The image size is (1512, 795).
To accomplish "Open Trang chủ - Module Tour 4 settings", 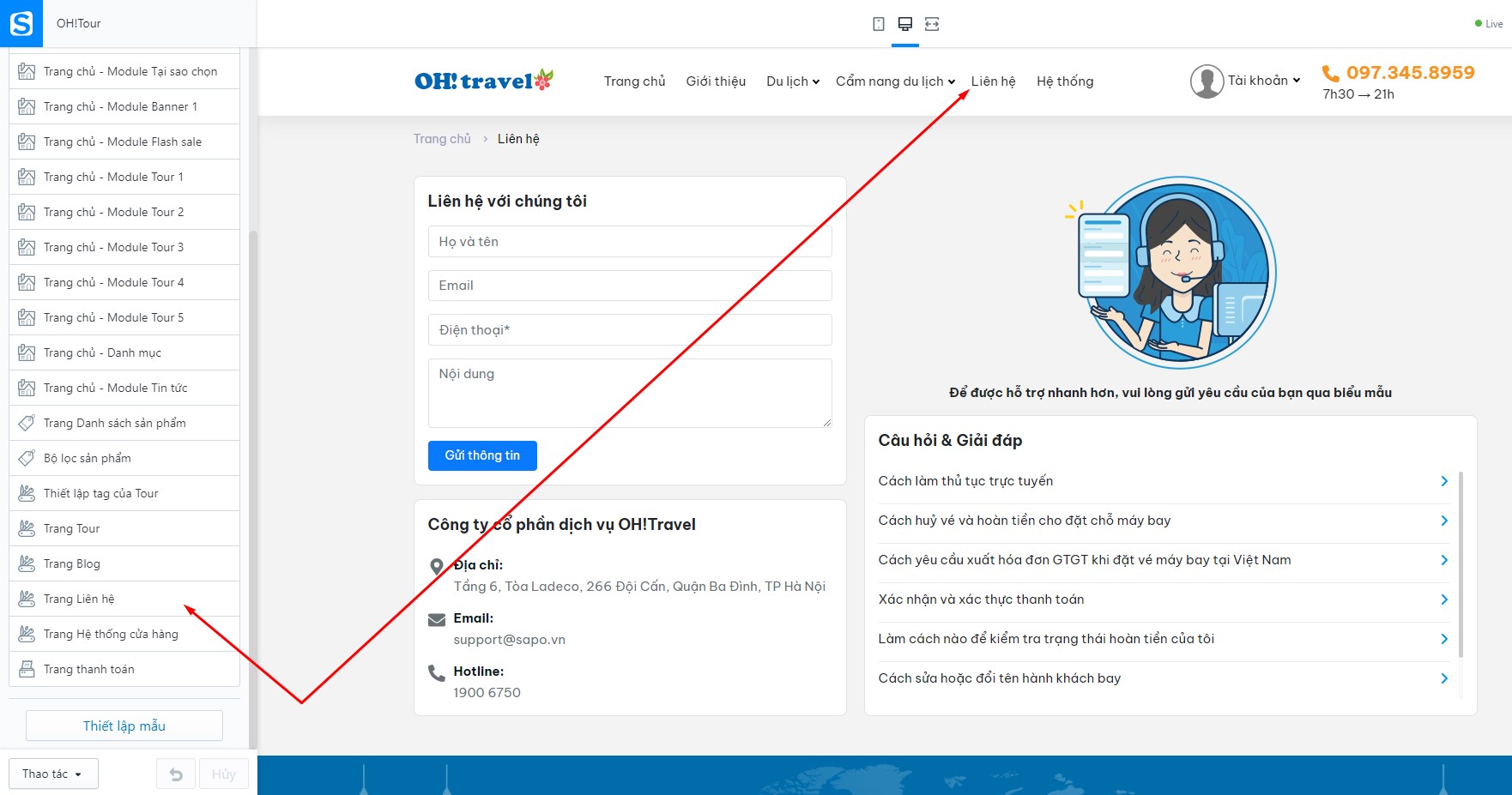I will click(x=124, y=282).
